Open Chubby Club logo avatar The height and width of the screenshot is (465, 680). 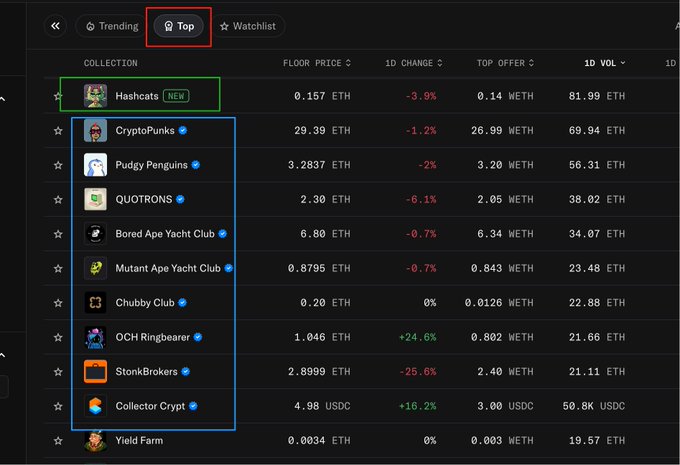click(x=95, y=303)
